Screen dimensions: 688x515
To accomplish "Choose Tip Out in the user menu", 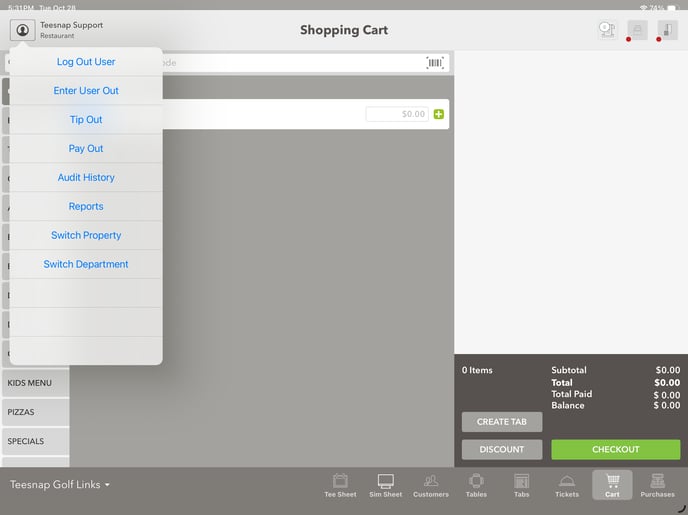I will 86,120.
